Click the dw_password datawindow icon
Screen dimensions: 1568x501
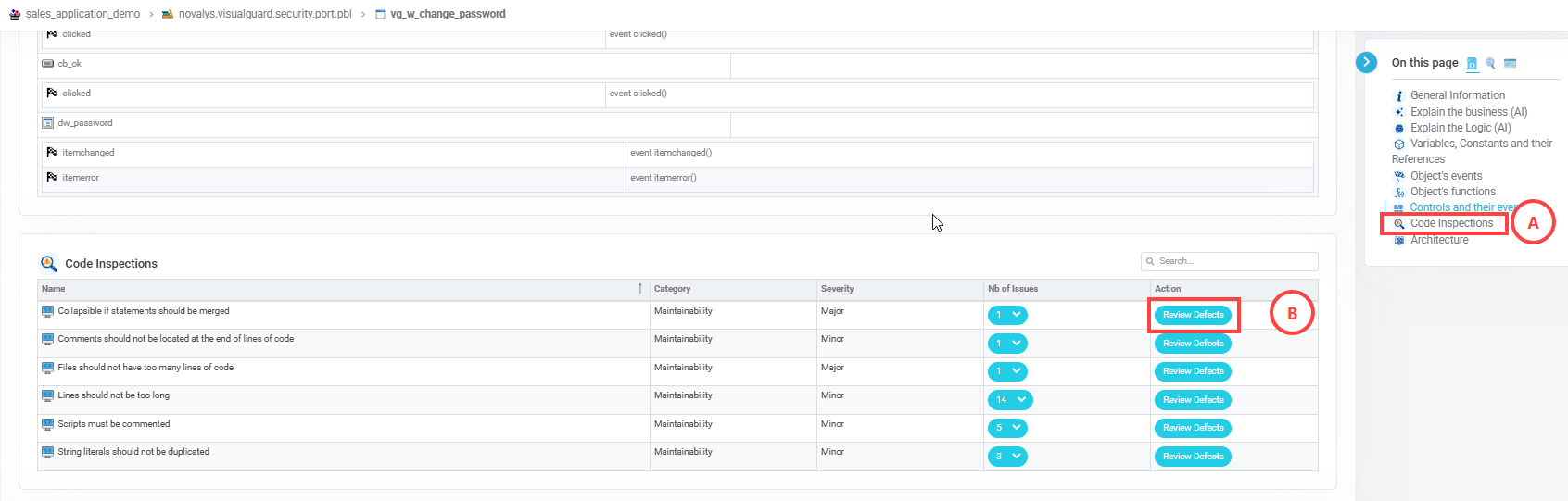pos(48,123)
